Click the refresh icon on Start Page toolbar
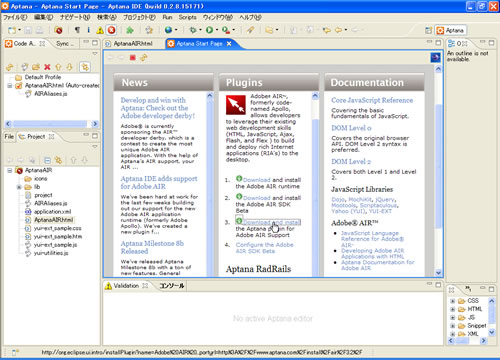The image size is (500, 360). point(144,58)
